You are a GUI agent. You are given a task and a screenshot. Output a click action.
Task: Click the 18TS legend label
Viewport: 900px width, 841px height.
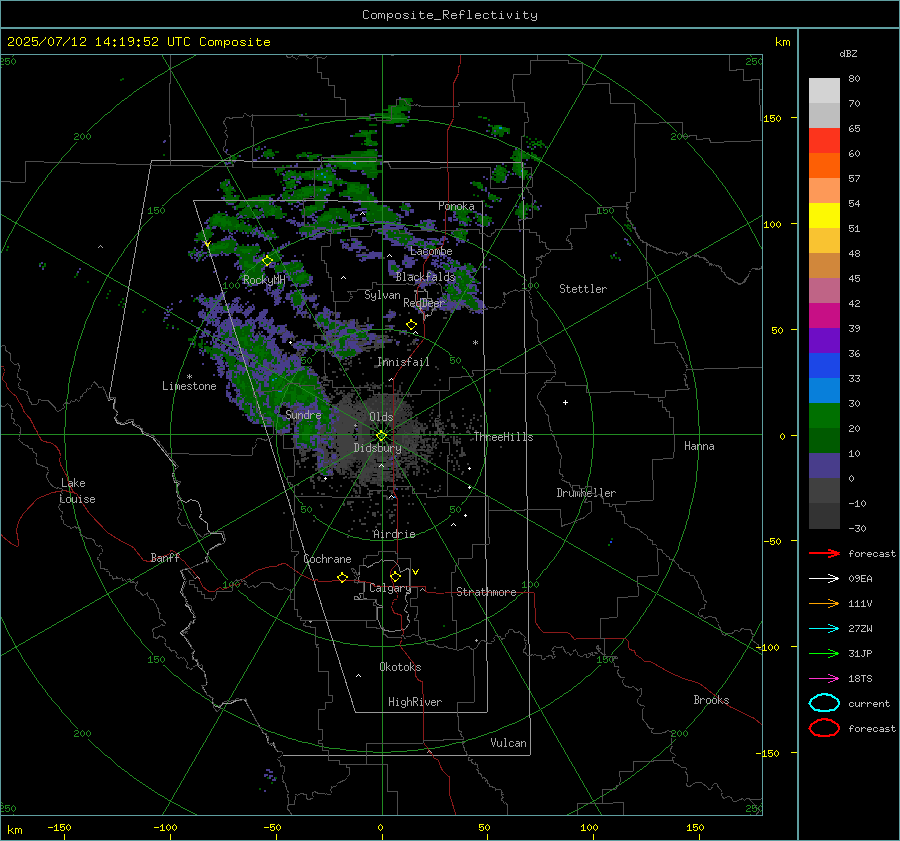pyautogui.click(x=860, y=679)
